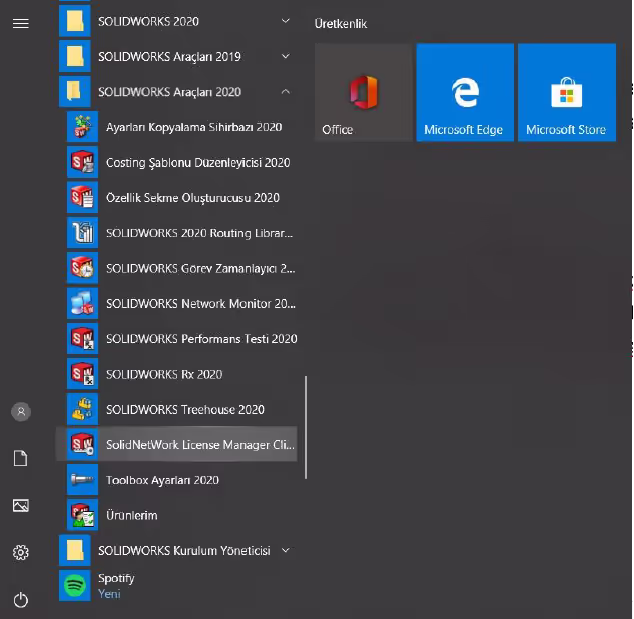Launch SOLIDWORKS Görev Zamanlayıcı label
Viewport: 634px width, 619px height.
[x=201, y=268]
